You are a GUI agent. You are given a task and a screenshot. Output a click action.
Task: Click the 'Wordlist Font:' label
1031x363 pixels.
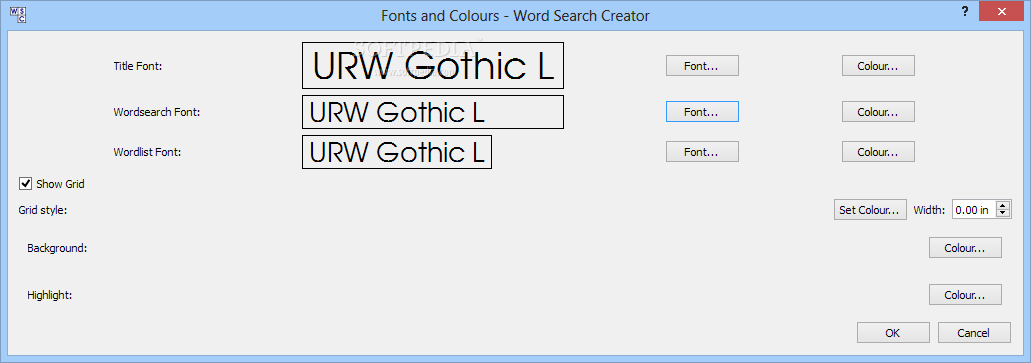click(147, 152)
